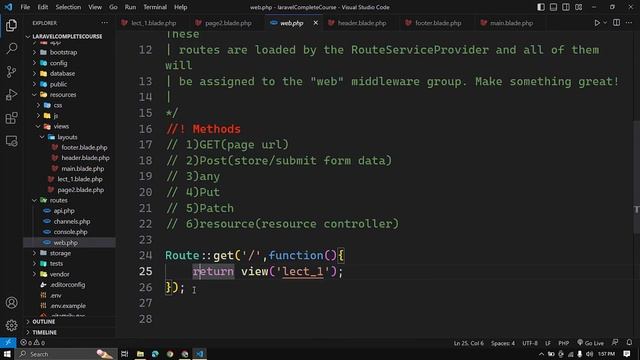This screenshot has height=360, width=640.
Task: Open the Extensions view
Action: tap(11, 118)
